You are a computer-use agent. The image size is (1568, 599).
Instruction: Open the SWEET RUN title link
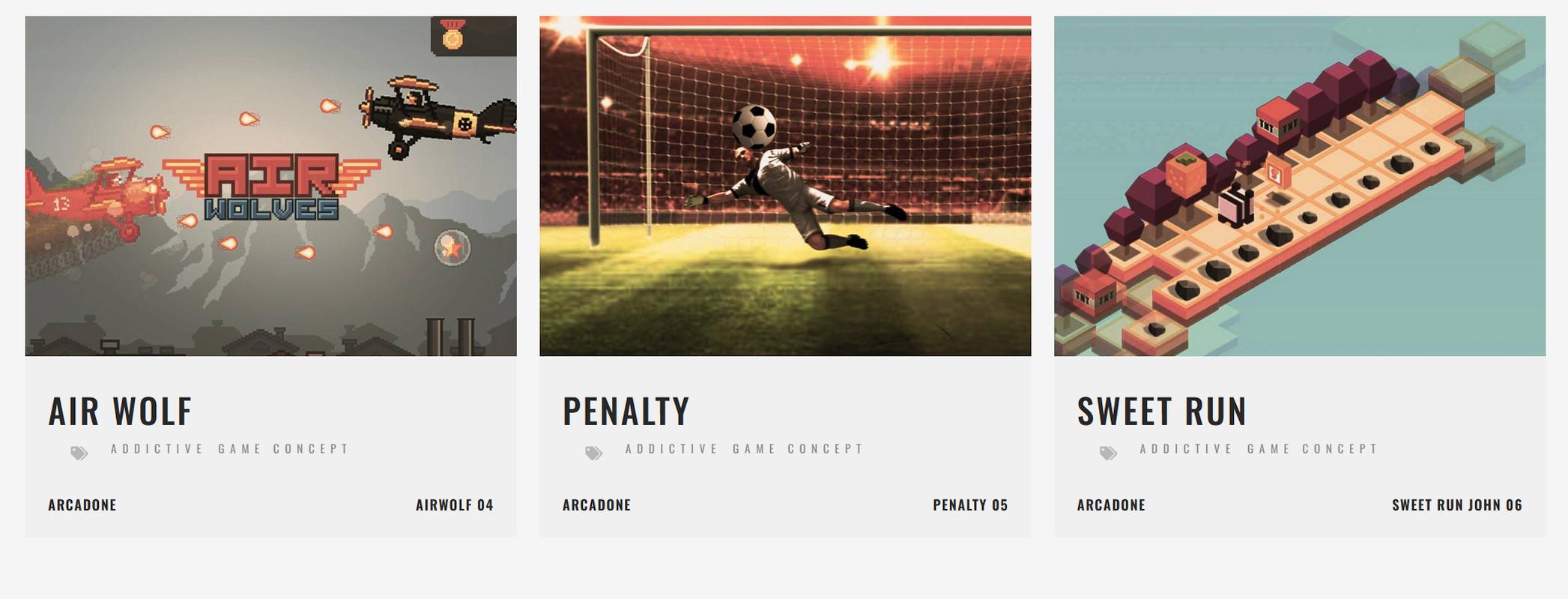coord(1162,411)
